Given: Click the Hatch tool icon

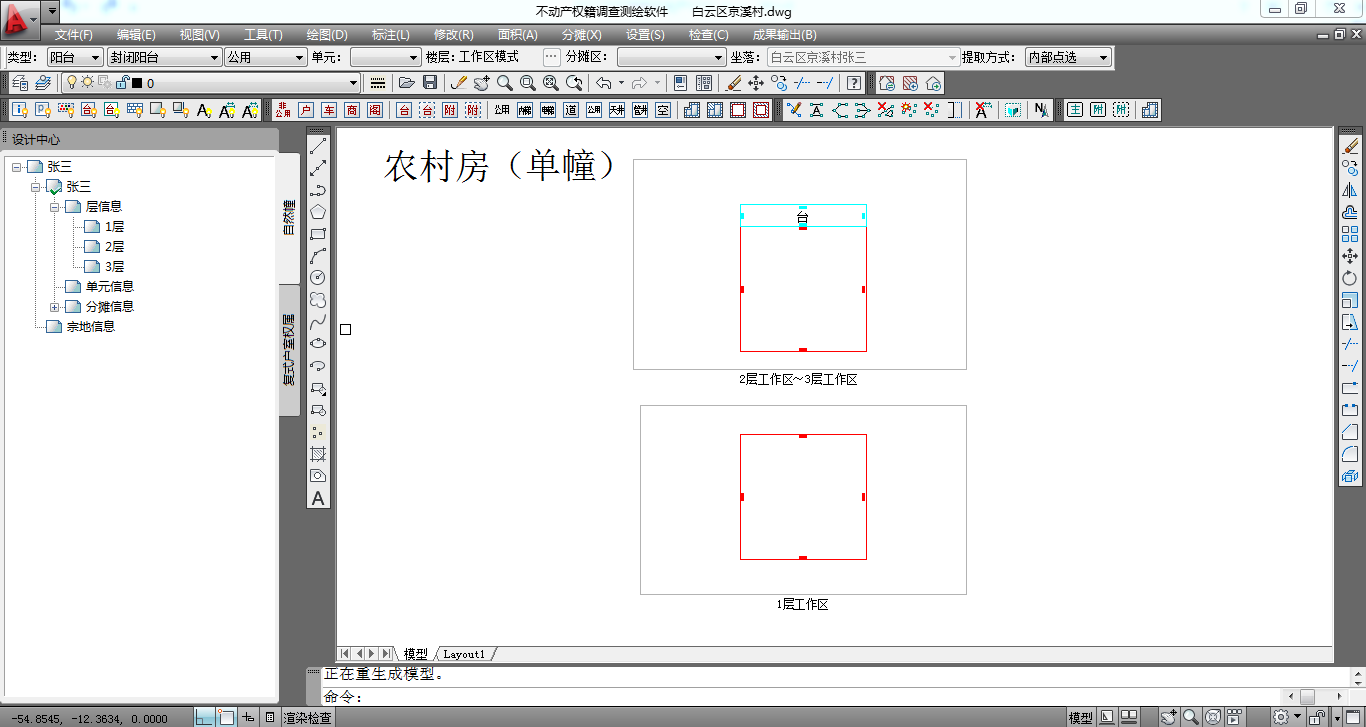Looking at the screenshot, I should coord(318,454).
